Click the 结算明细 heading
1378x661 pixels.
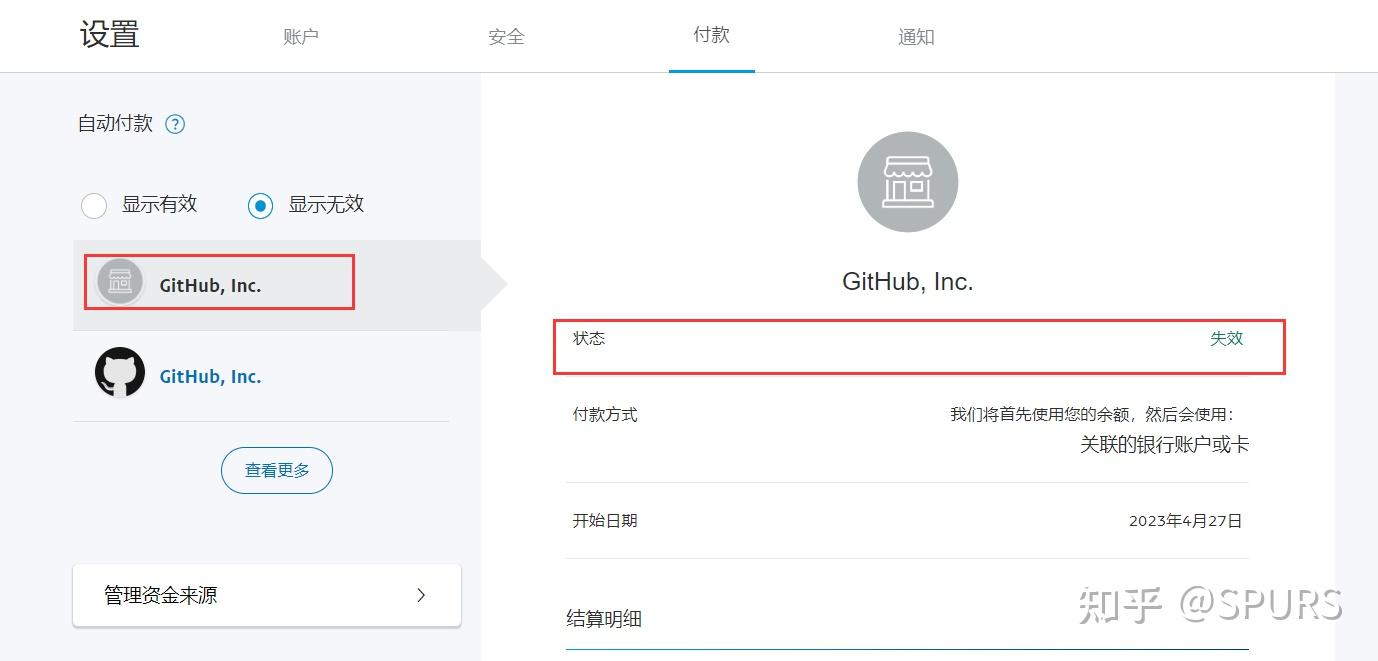[604, 619]
